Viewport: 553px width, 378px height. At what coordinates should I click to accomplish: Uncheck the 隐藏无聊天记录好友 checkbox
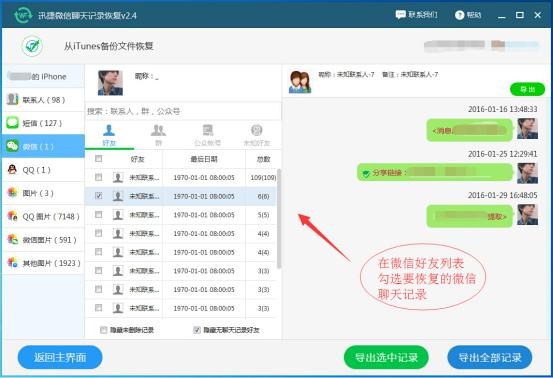(197, 330)
